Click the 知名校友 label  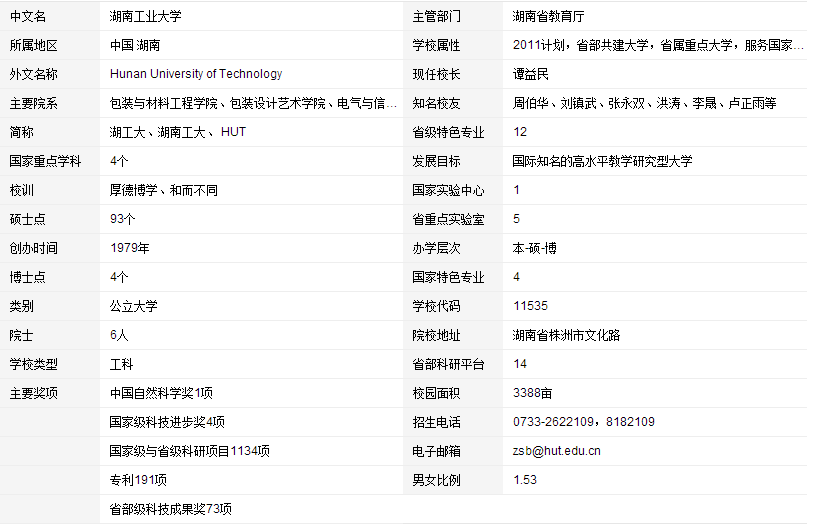[437, 103]
